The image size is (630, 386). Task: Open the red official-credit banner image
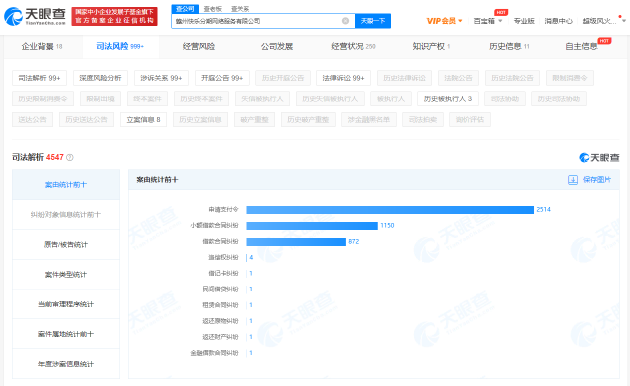click(115, 16)
